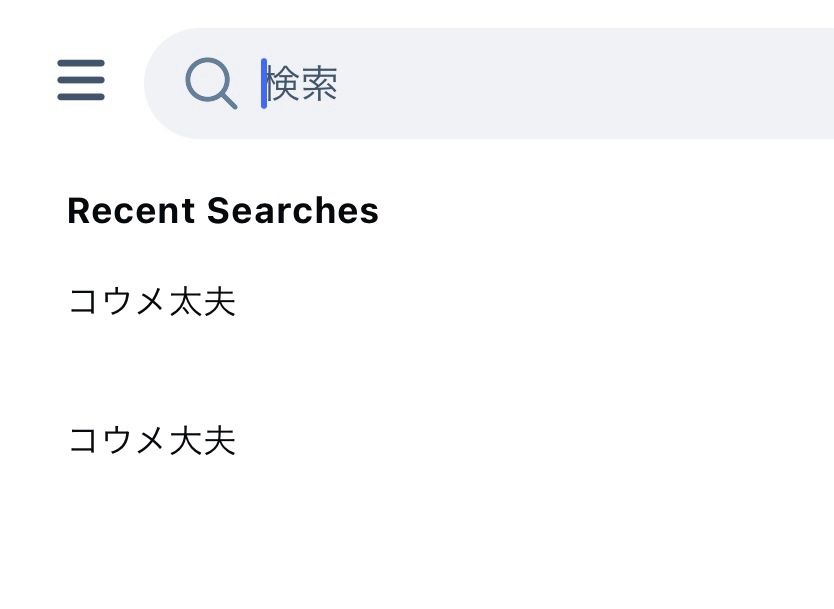Re-run the コウメ太夫 search from history

(x=152, y=301)
